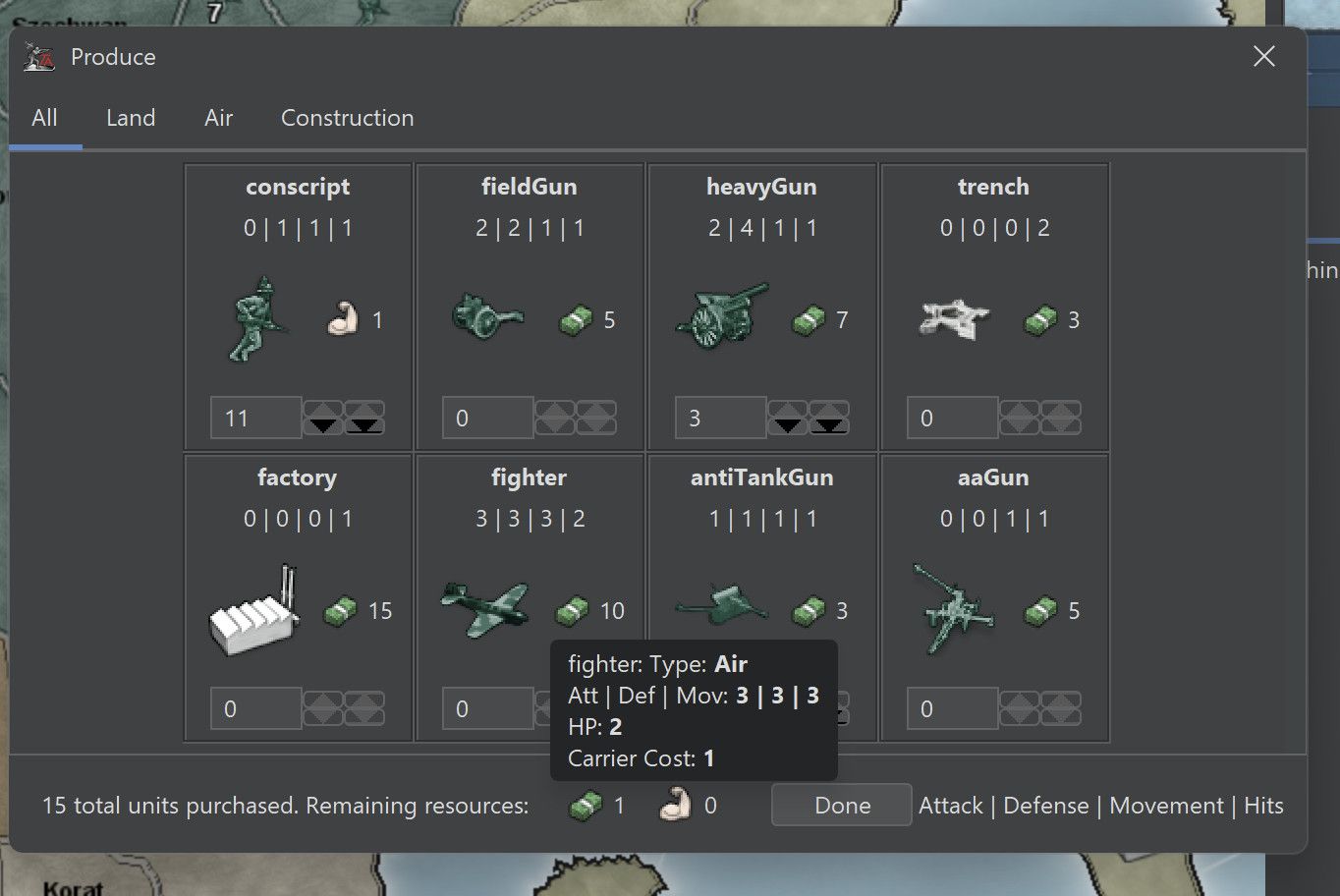1340x896 pixels.
Task: Select the aaGun unit icon
Action: [x=951, y=609]
